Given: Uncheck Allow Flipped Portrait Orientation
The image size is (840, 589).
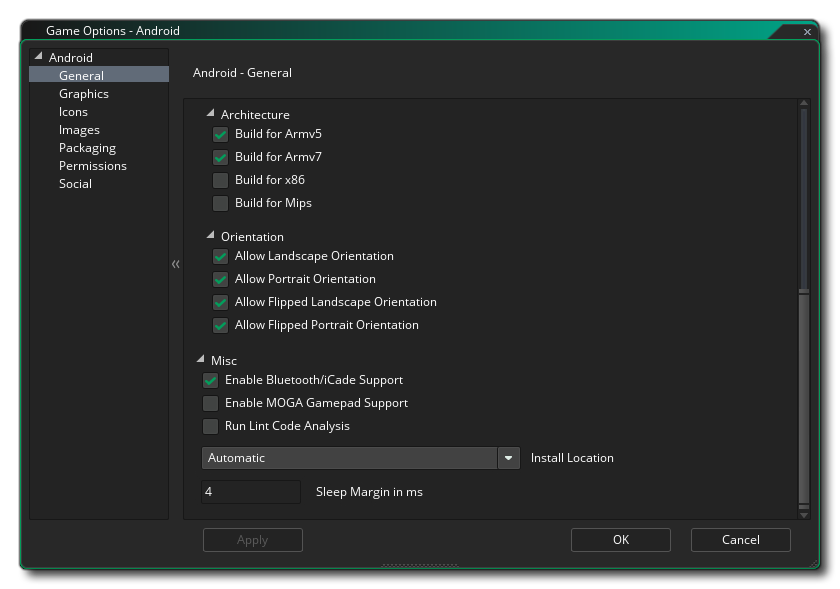Looking at the screenshot, I should pos(220,325).
